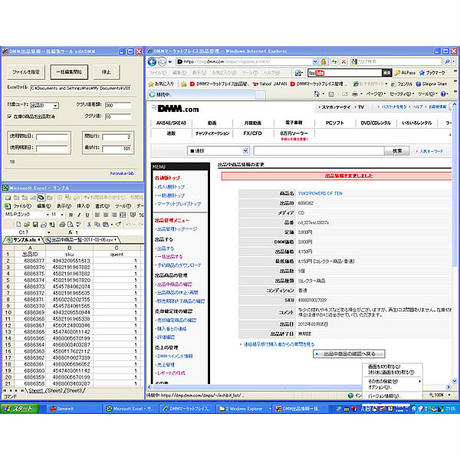Open the FX/CFD navigation tab on DMM
The width and height of the screenshot is (460, 460).
[x=252, y=133]
